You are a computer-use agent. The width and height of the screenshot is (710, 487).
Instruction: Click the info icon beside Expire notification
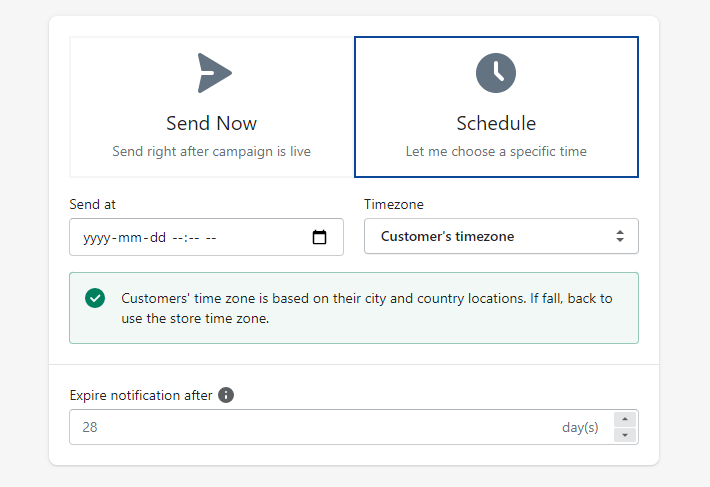[x=226, y=395]
